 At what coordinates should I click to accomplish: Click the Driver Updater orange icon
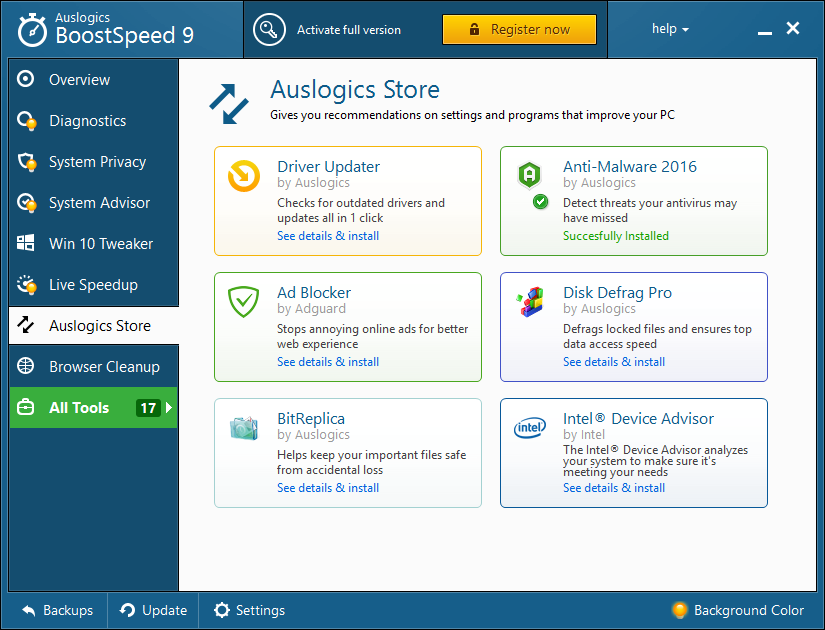point(244,176)
